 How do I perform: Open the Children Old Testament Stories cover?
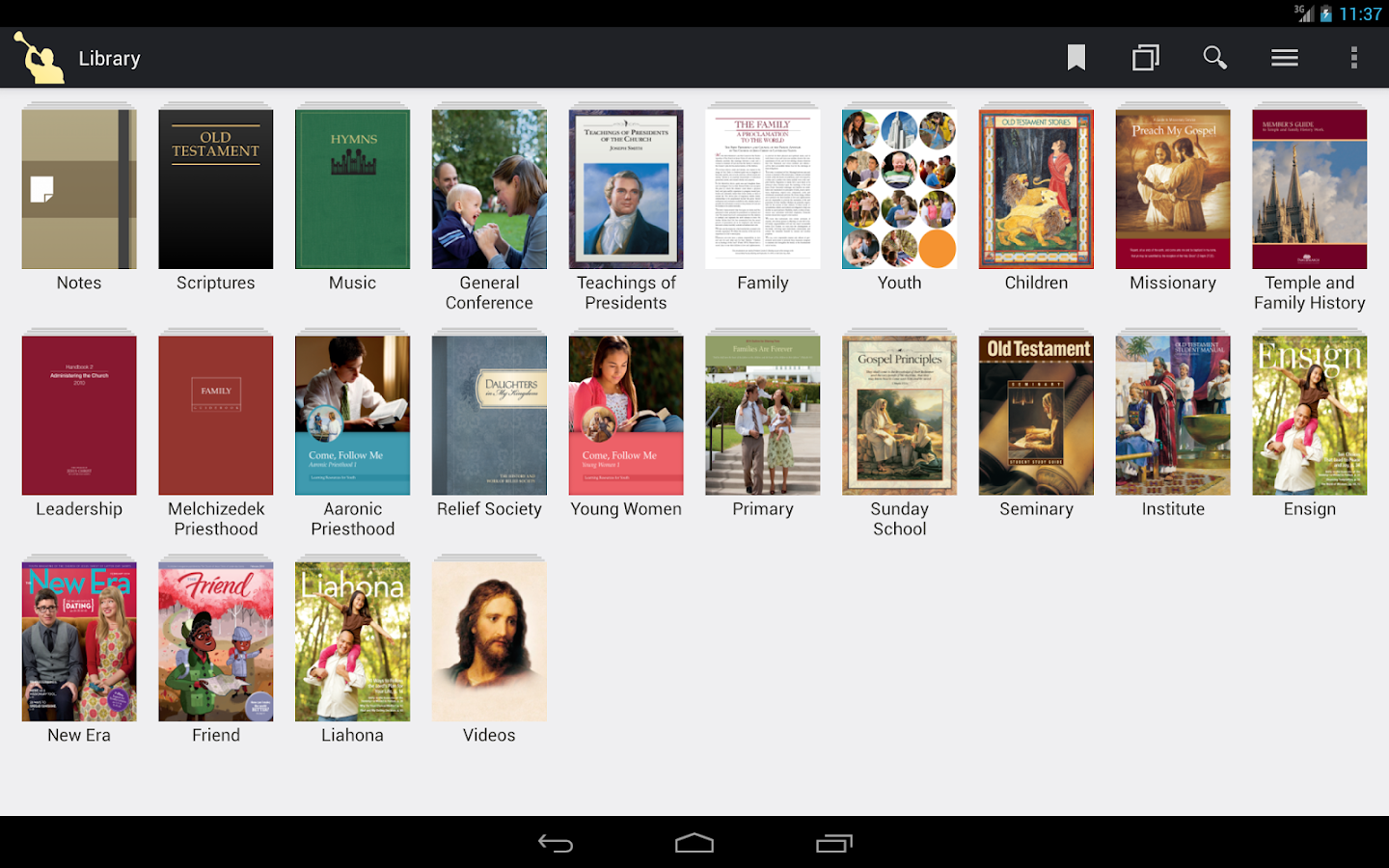tap(1037, 189)
